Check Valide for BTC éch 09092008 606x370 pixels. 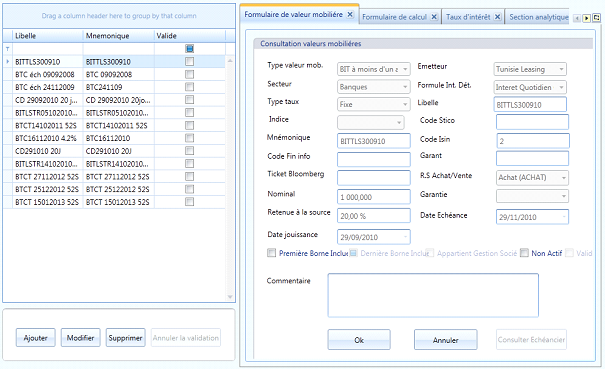(x=189, y=74)
